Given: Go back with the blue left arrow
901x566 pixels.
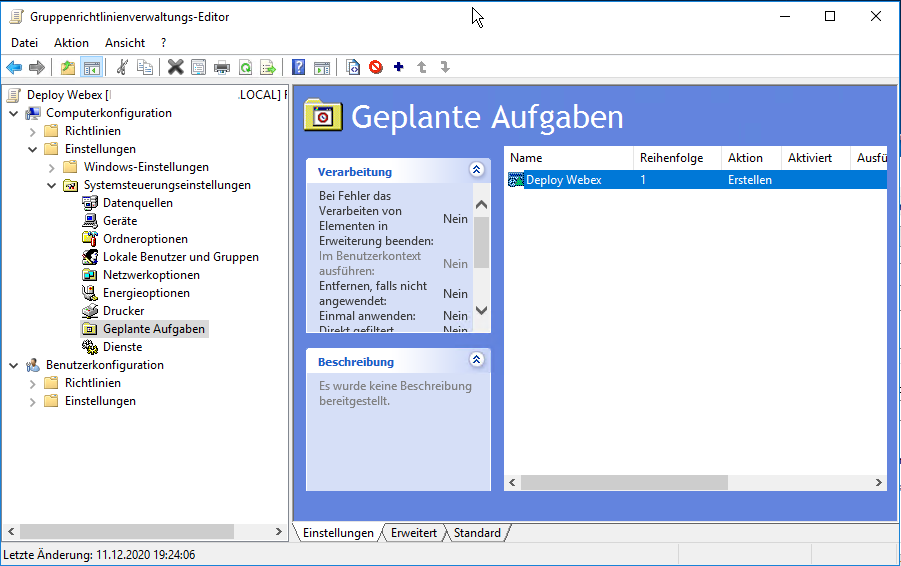Looking at the screenshot, I should tap(14, 68).
